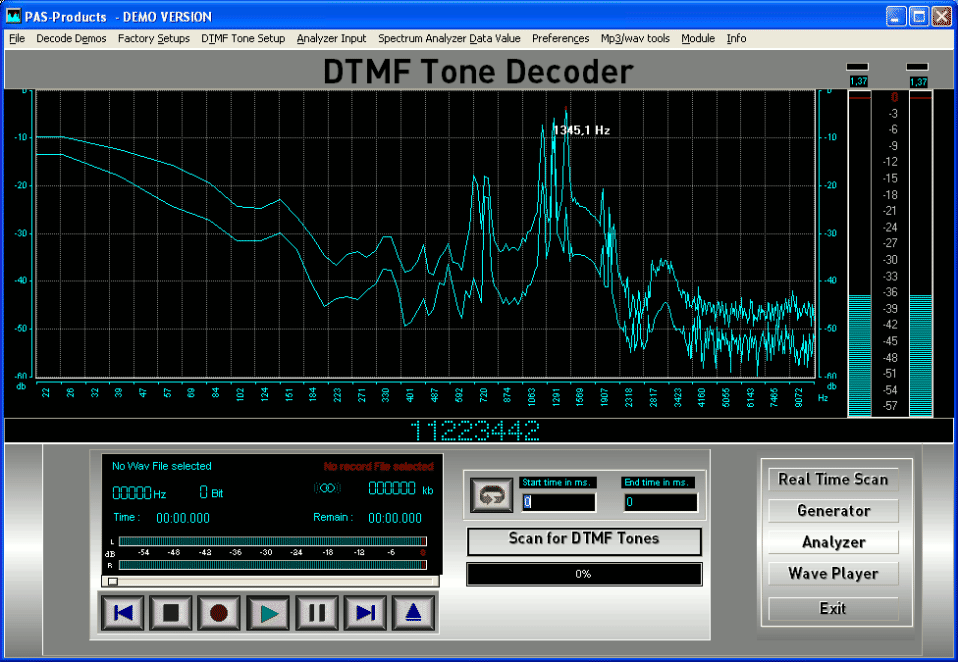Viewport: 958px width, 662px height.
Task: Click the loop arrows icon button
Action: (491, 495)
